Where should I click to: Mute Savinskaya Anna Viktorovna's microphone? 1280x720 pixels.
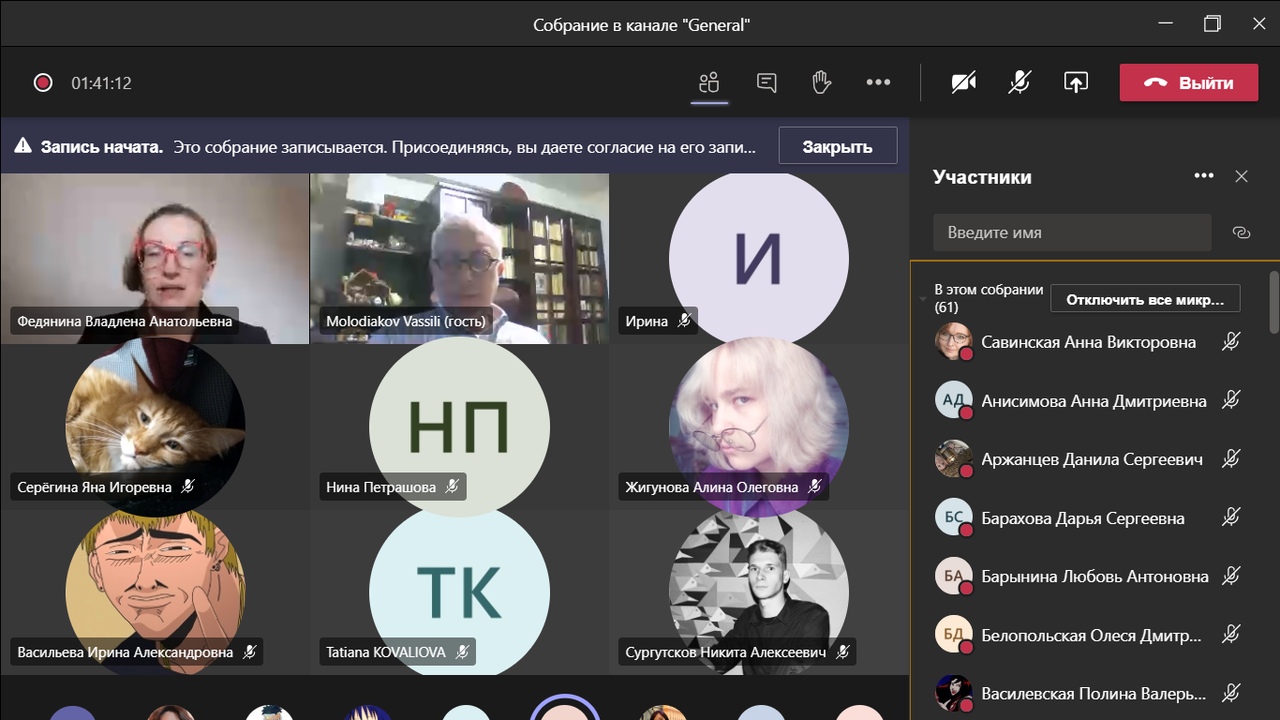point(1231,342)
